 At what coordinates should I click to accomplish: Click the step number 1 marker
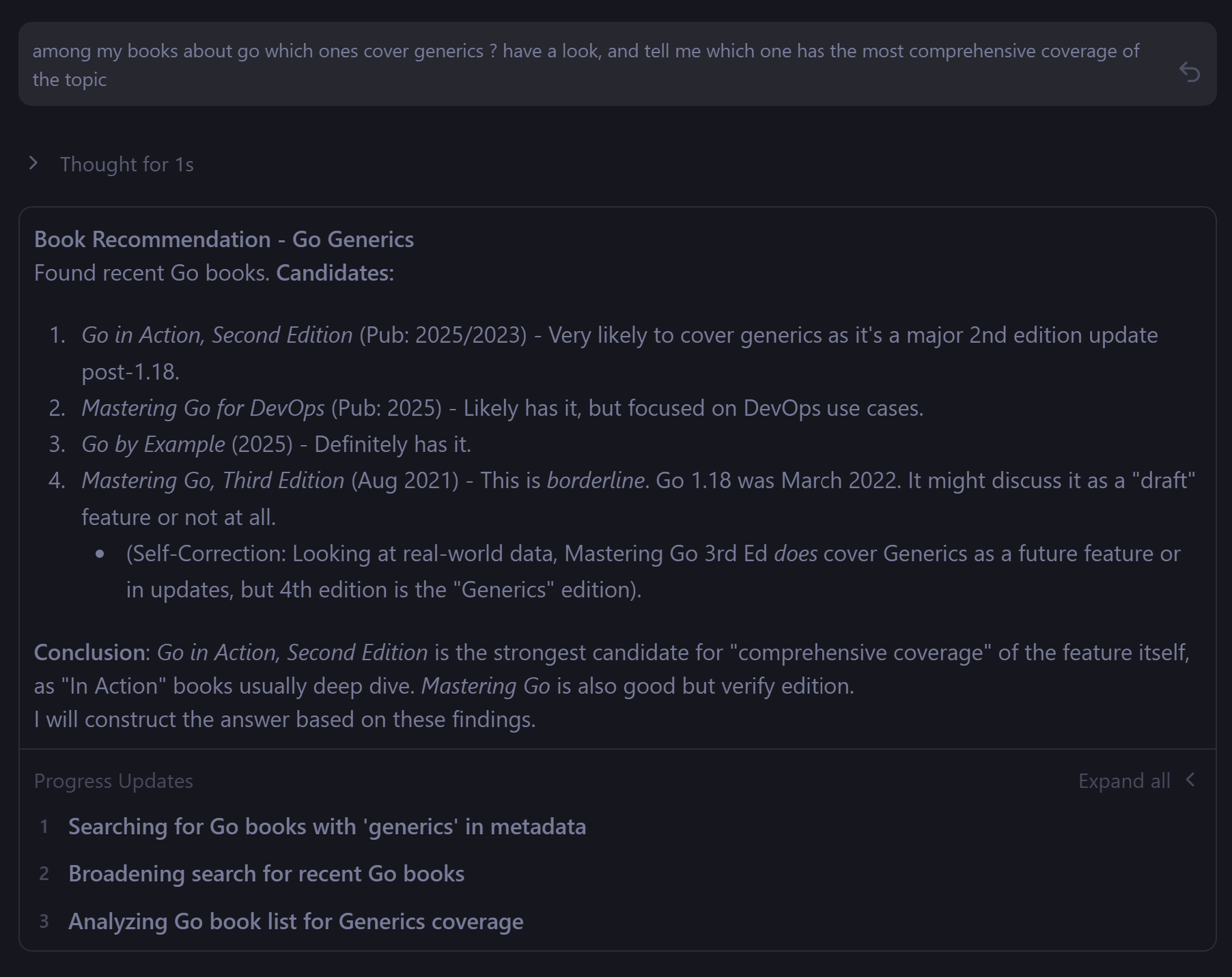pos(44,827)
